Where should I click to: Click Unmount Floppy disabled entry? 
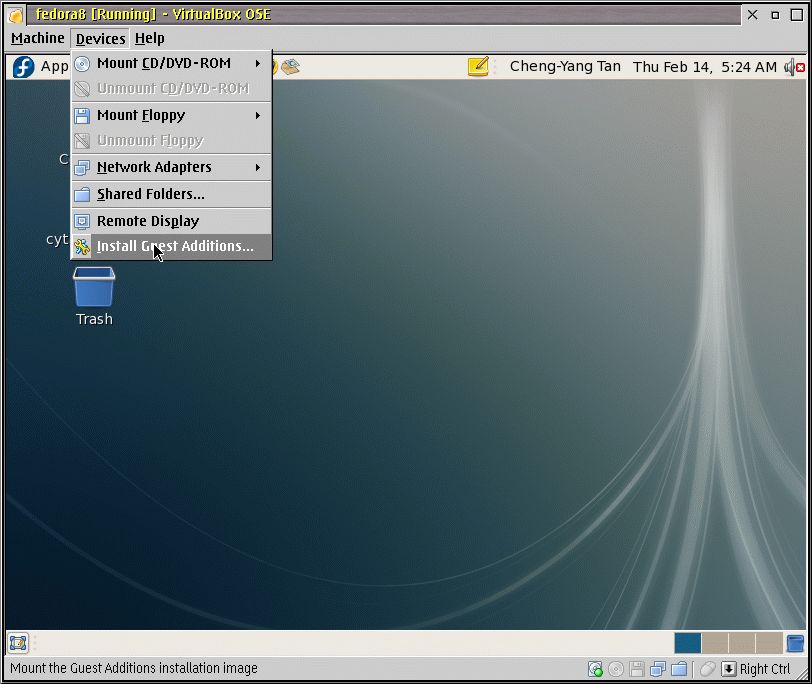[171, 140]
